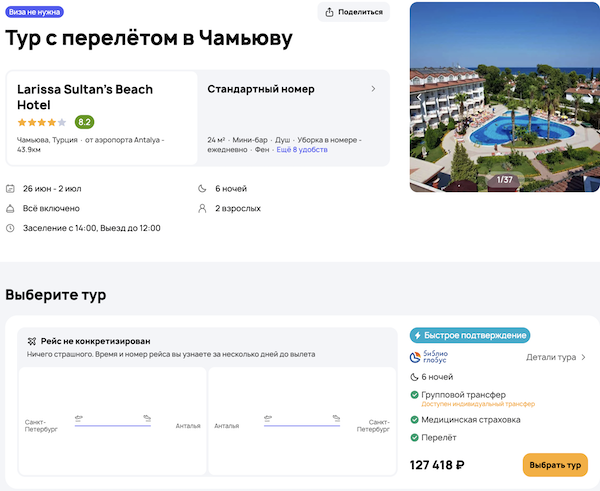
Task: Expand the Стандартный номер room details chevron
Action: pyautogui.click(x=373, y=89)
